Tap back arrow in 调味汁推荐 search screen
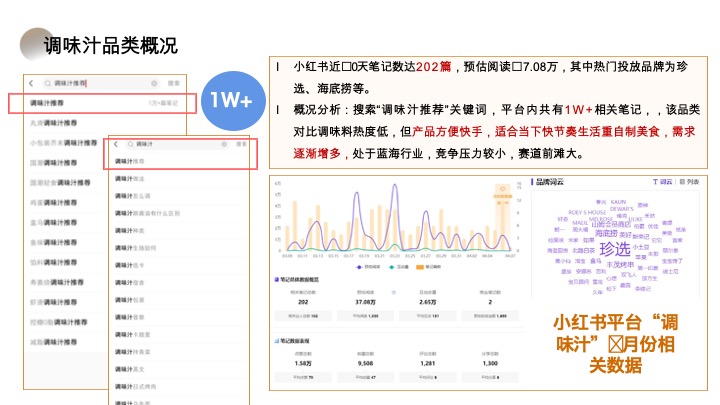 [x=31, y=83]
